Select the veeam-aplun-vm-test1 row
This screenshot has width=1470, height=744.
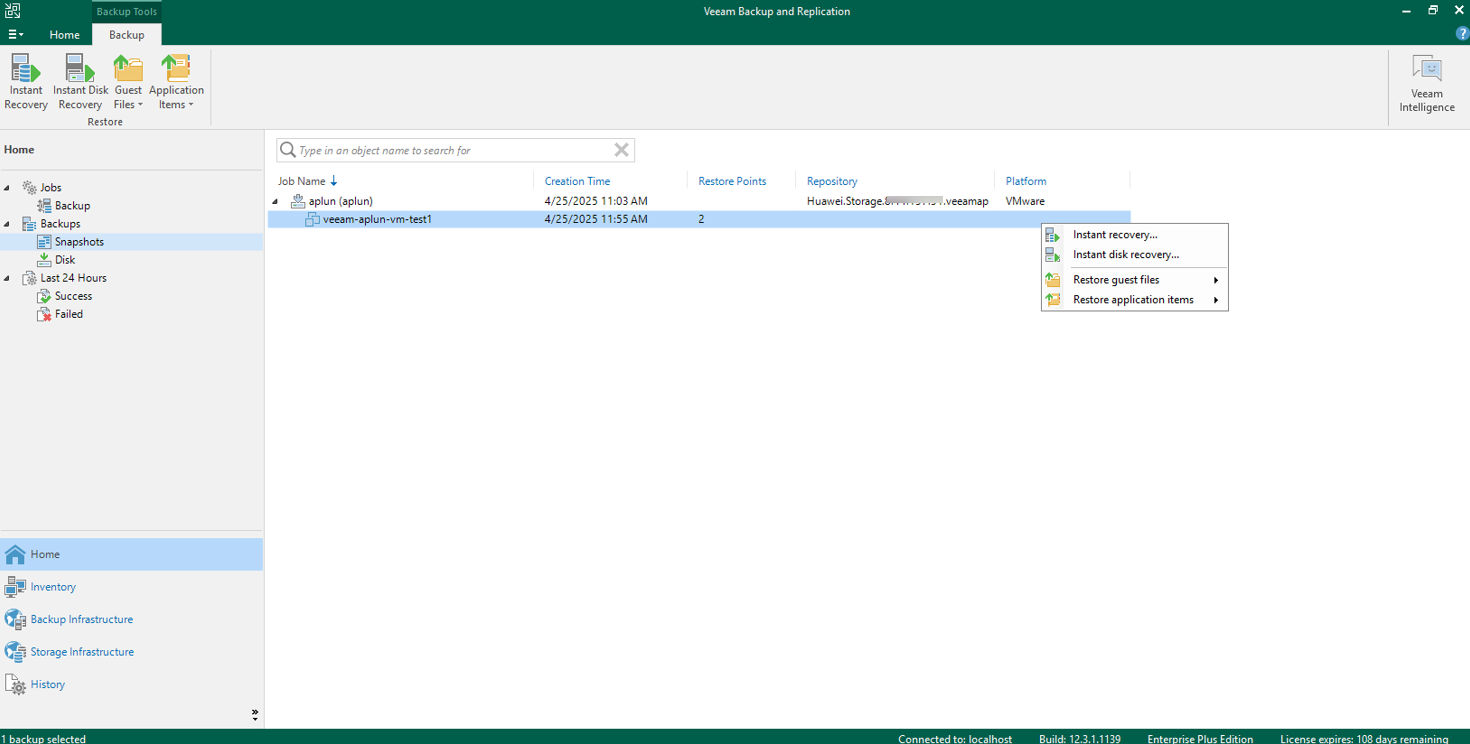coord(699,219)
